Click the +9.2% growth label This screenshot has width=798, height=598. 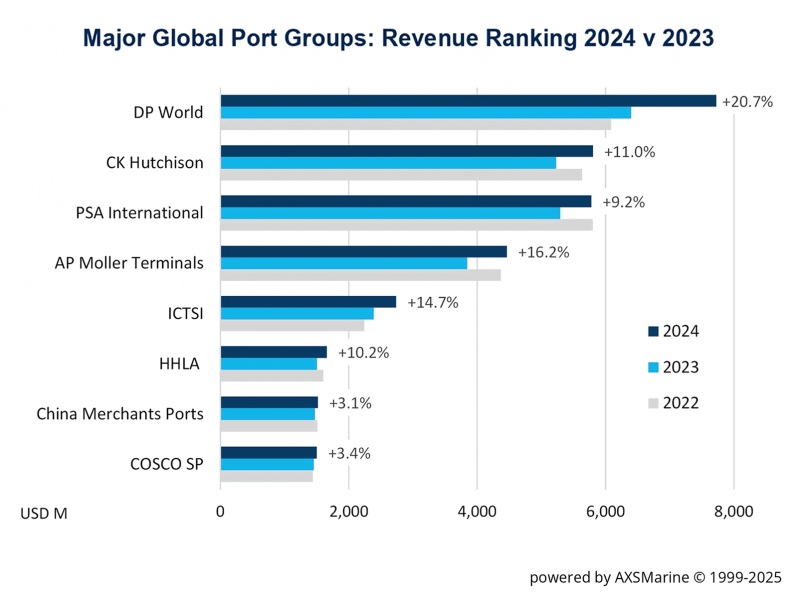[x=624, y=203]
